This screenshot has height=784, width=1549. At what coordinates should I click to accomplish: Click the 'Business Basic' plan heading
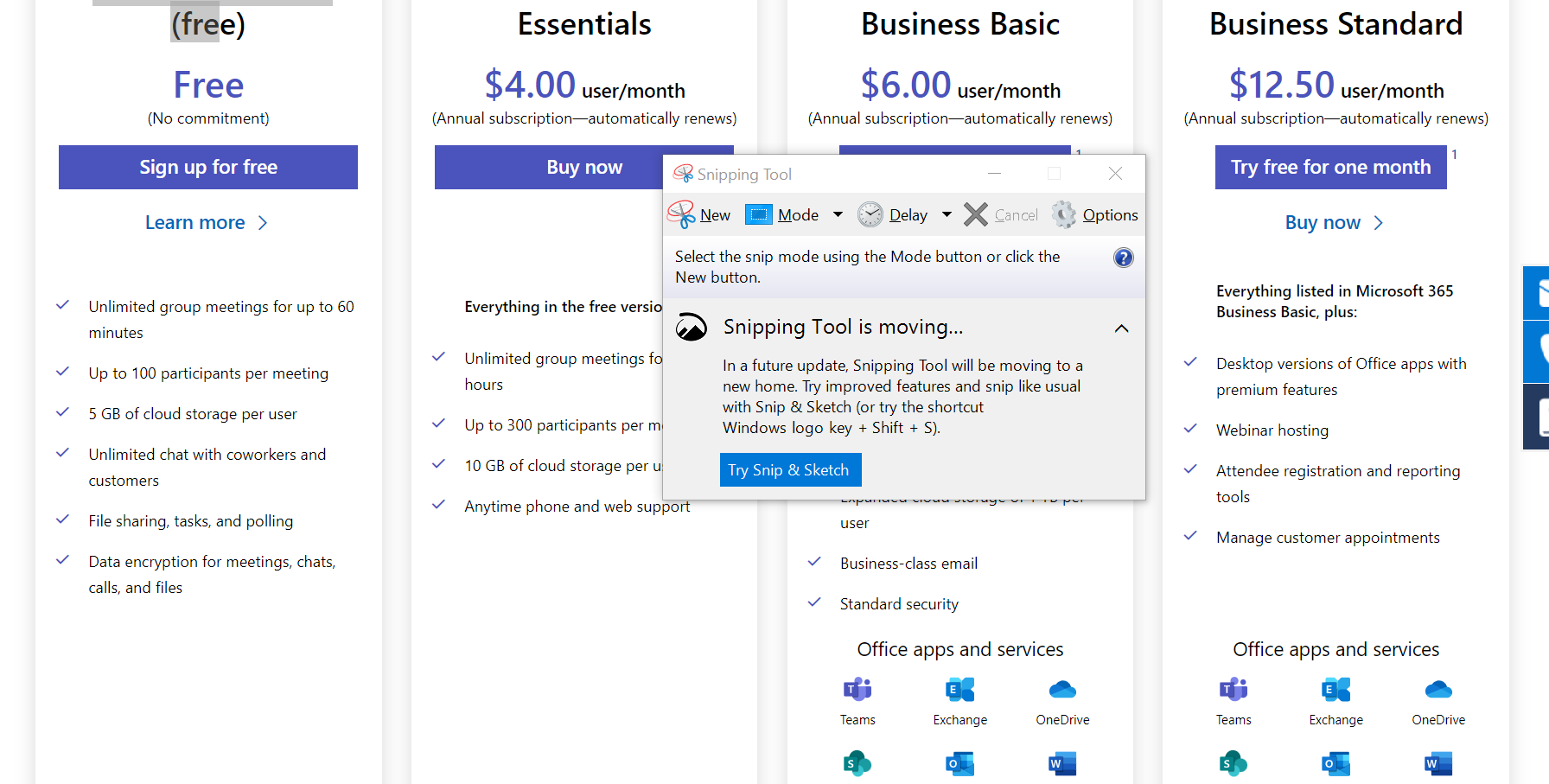coord(960,24)
